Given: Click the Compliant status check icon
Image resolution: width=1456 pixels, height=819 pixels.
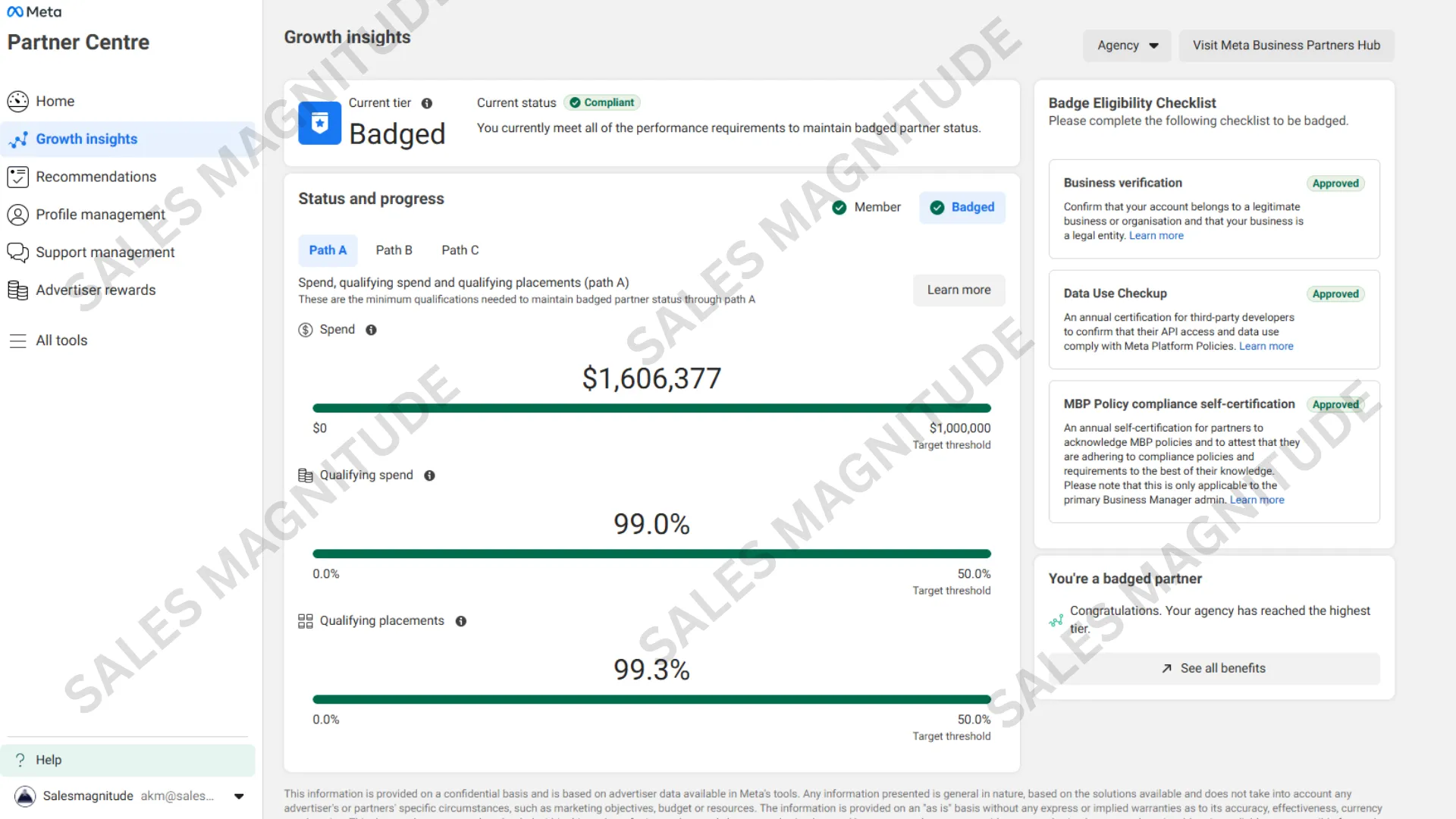Looking at the screenshot, I should point(575,103).
